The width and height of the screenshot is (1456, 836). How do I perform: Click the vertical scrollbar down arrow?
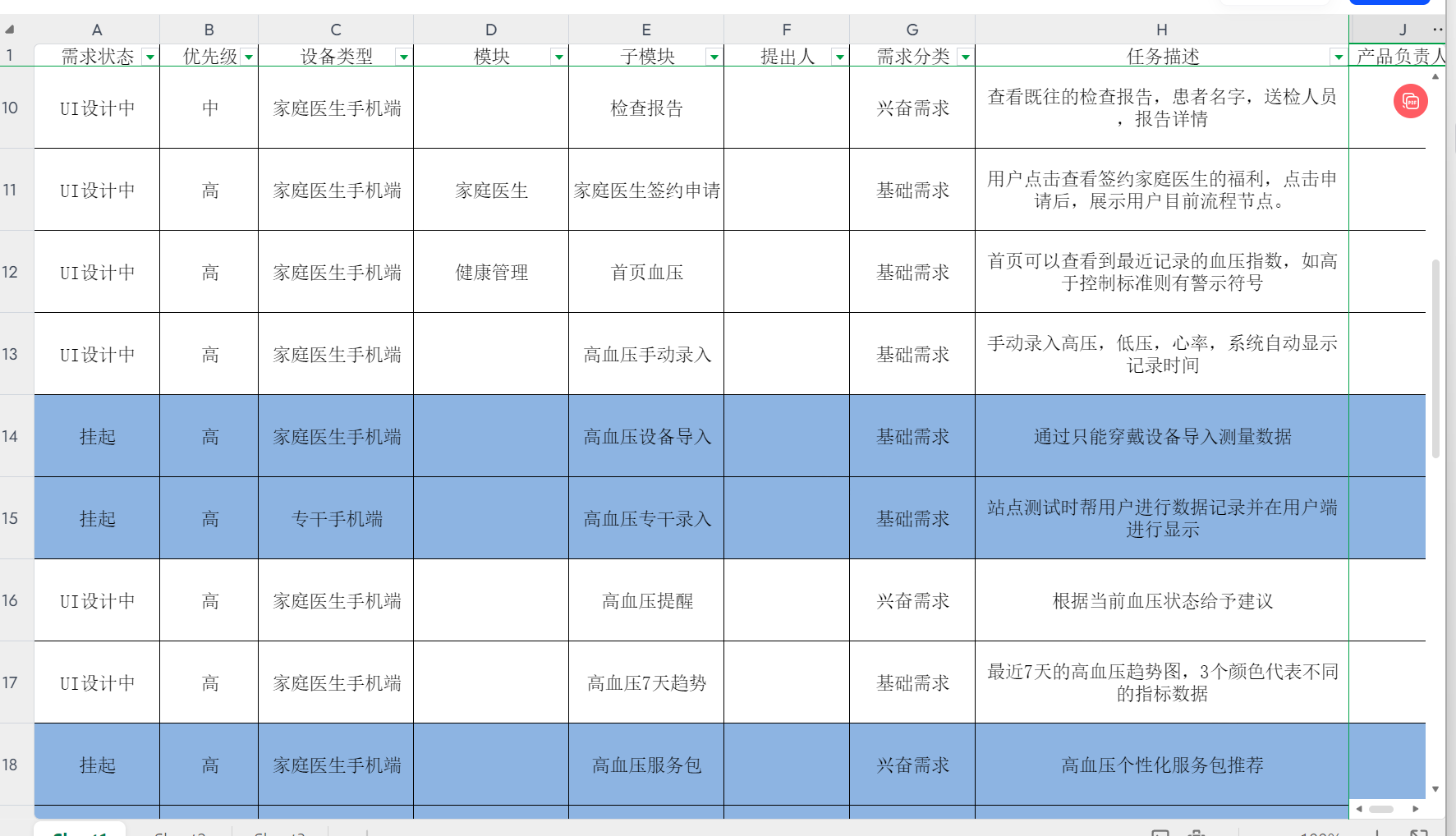click(1435, 789)
